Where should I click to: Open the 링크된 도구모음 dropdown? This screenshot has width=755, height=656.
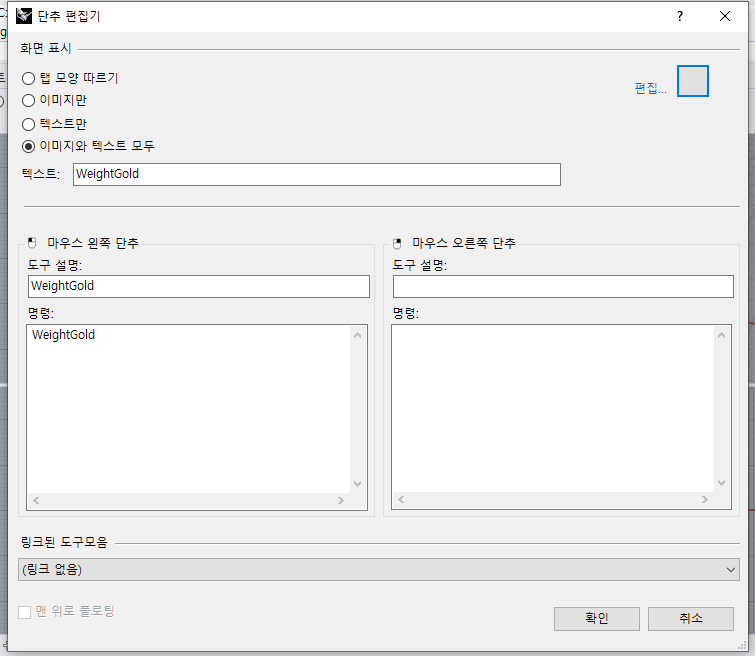point(378,570)
